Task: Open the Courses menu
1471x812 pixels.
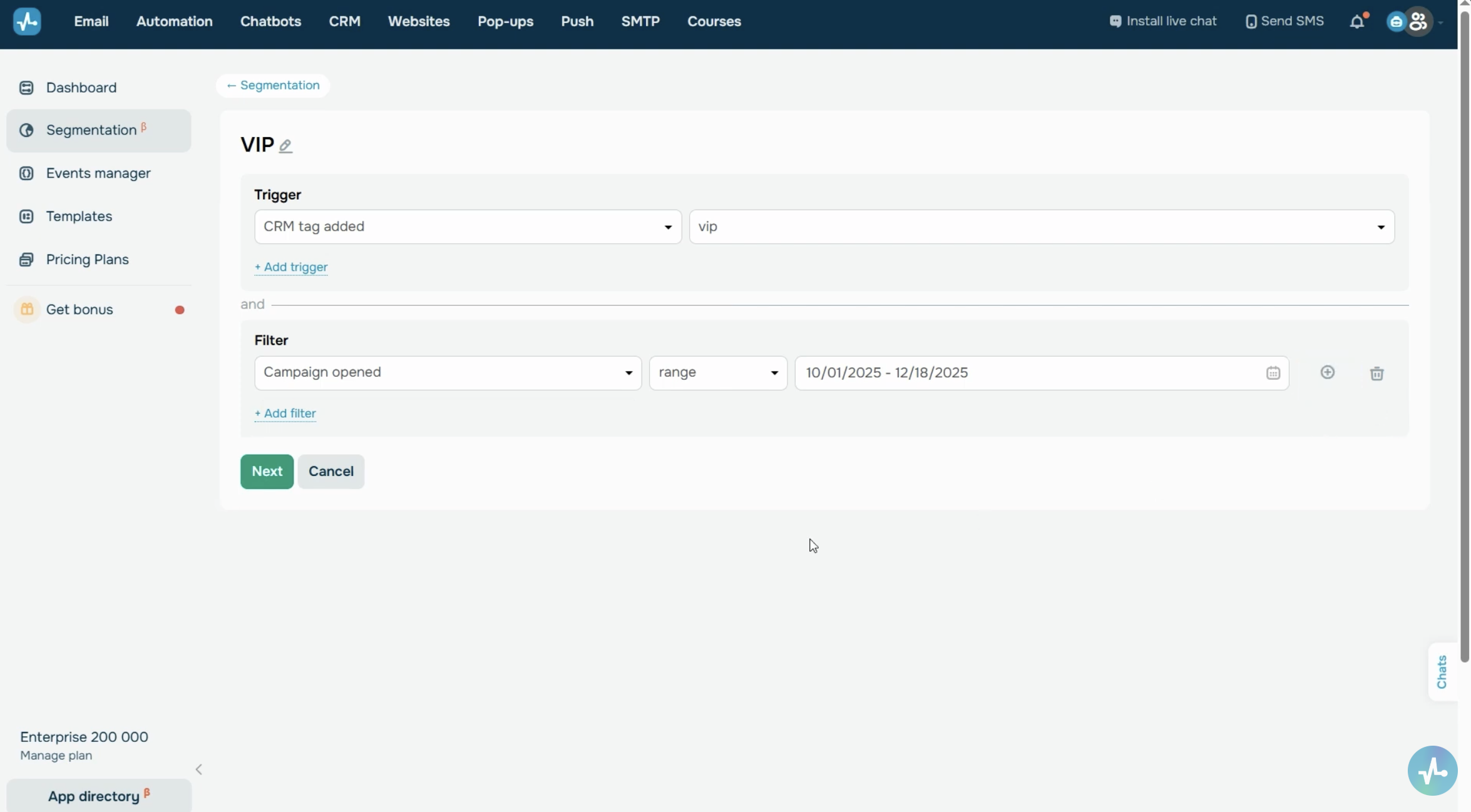Action: click(x=714, y=21)
